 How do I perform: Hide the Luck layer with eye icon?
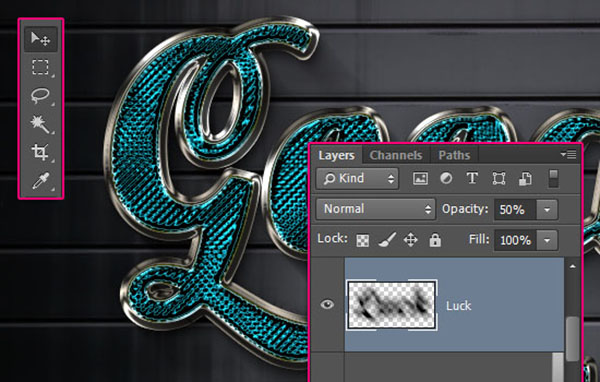coord(327,304)
